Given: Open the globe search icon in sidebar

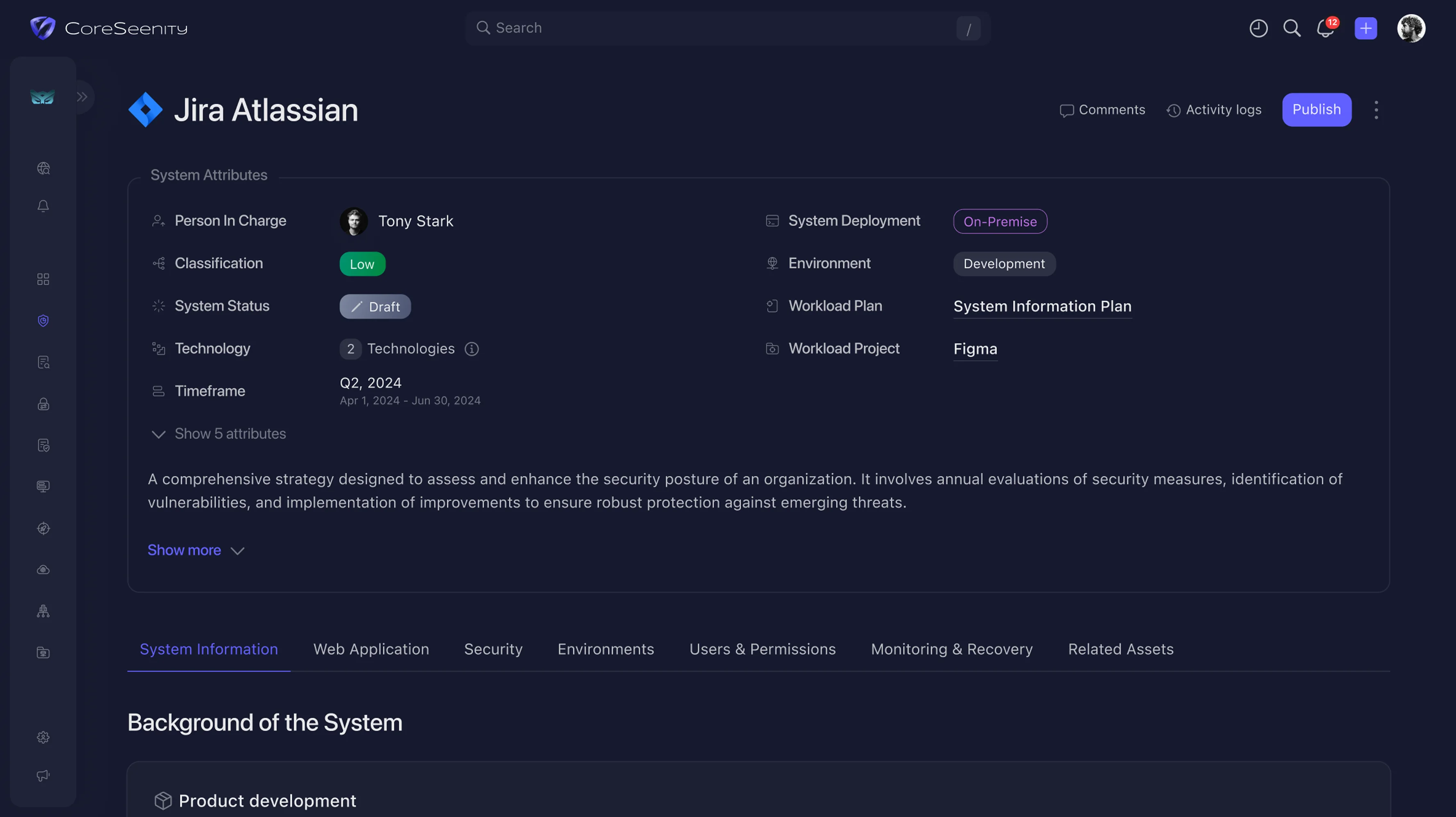Looking at the screenshot, I should pos(43,169).
